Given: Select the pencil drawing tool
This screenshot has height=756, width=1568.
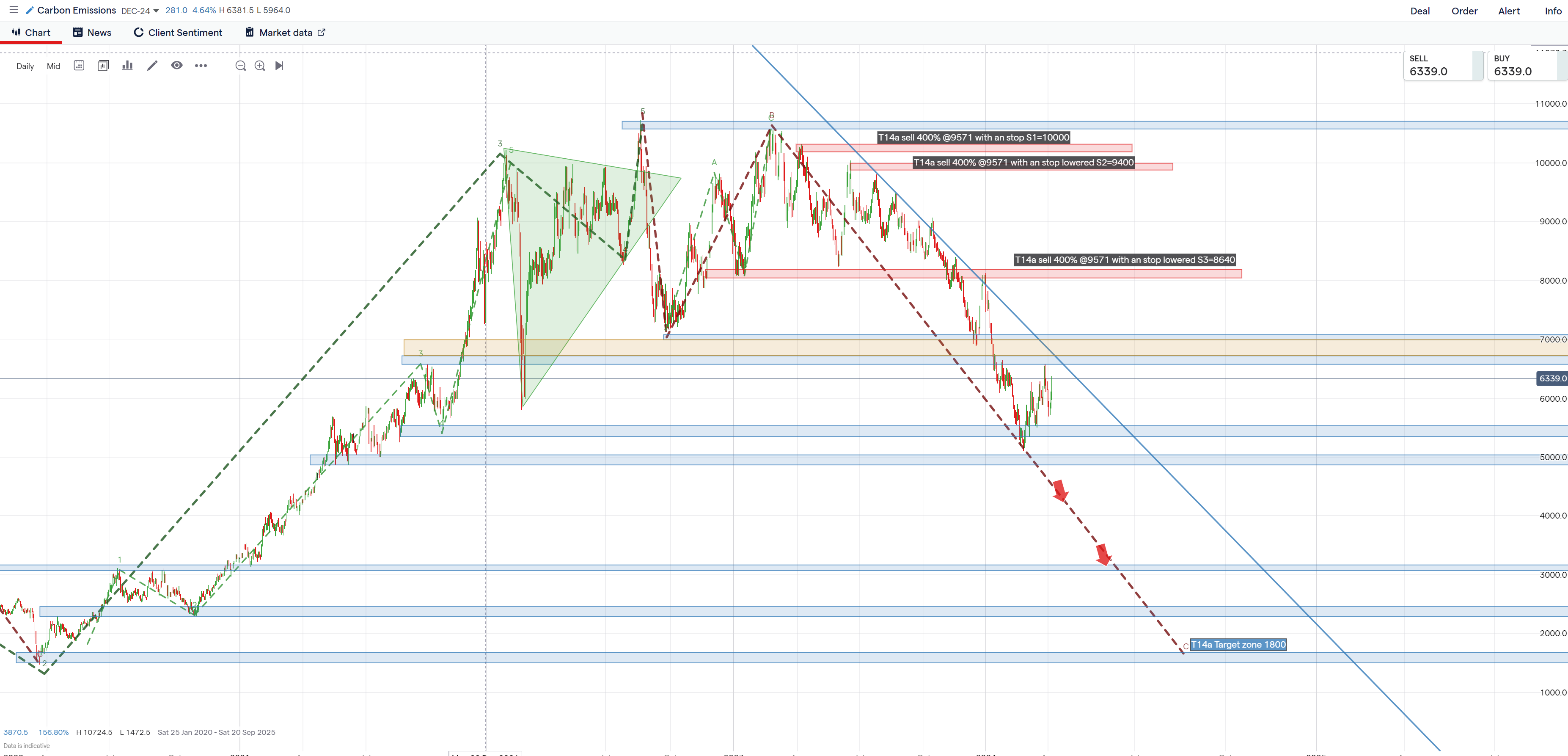Looking at the screenshot, I should (x=152, y=66).
